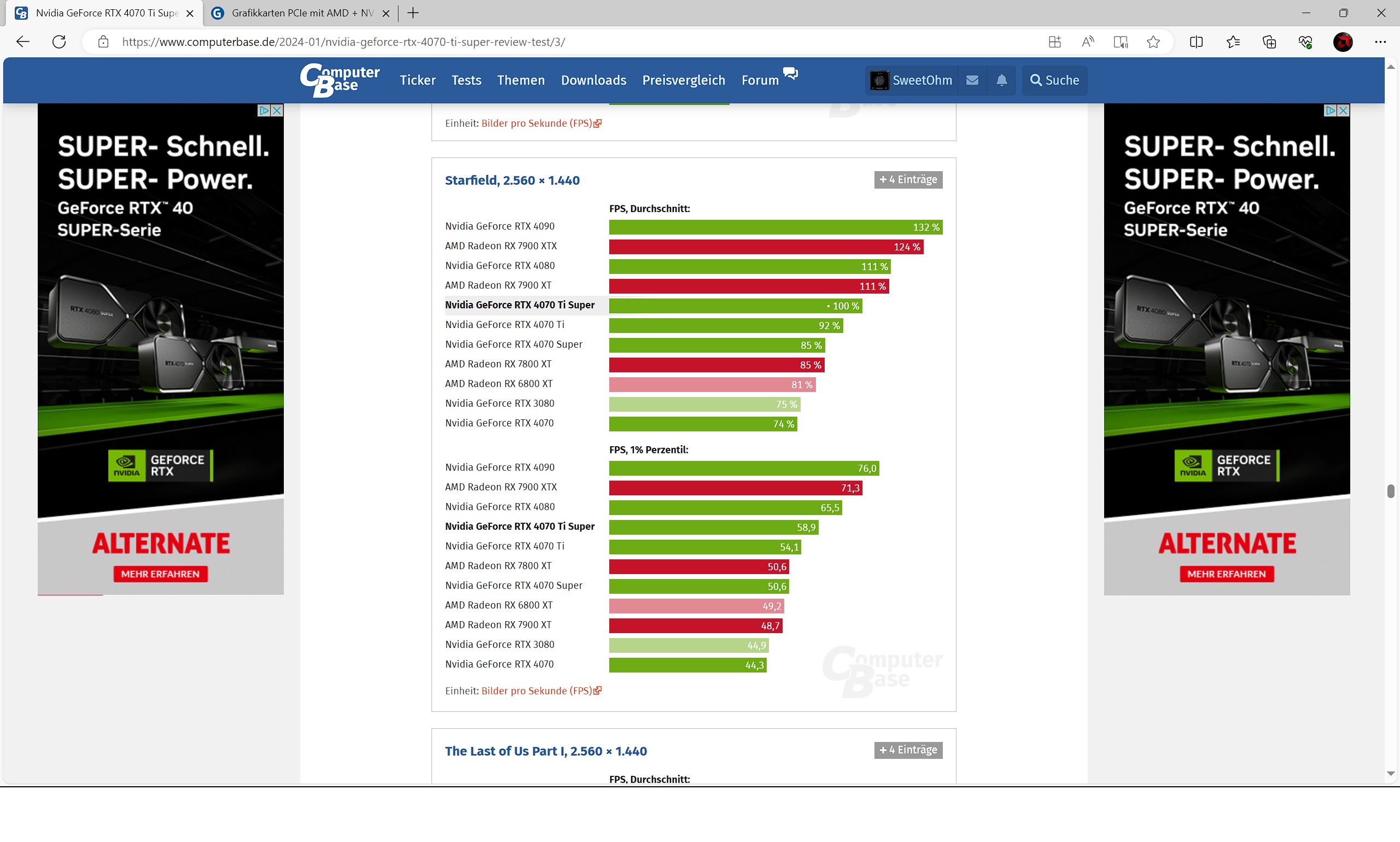This screenshot has width=1400, height=842.
Task: Expand The Last of Us +4 Einträge
Action: click(x=907, y=750)
